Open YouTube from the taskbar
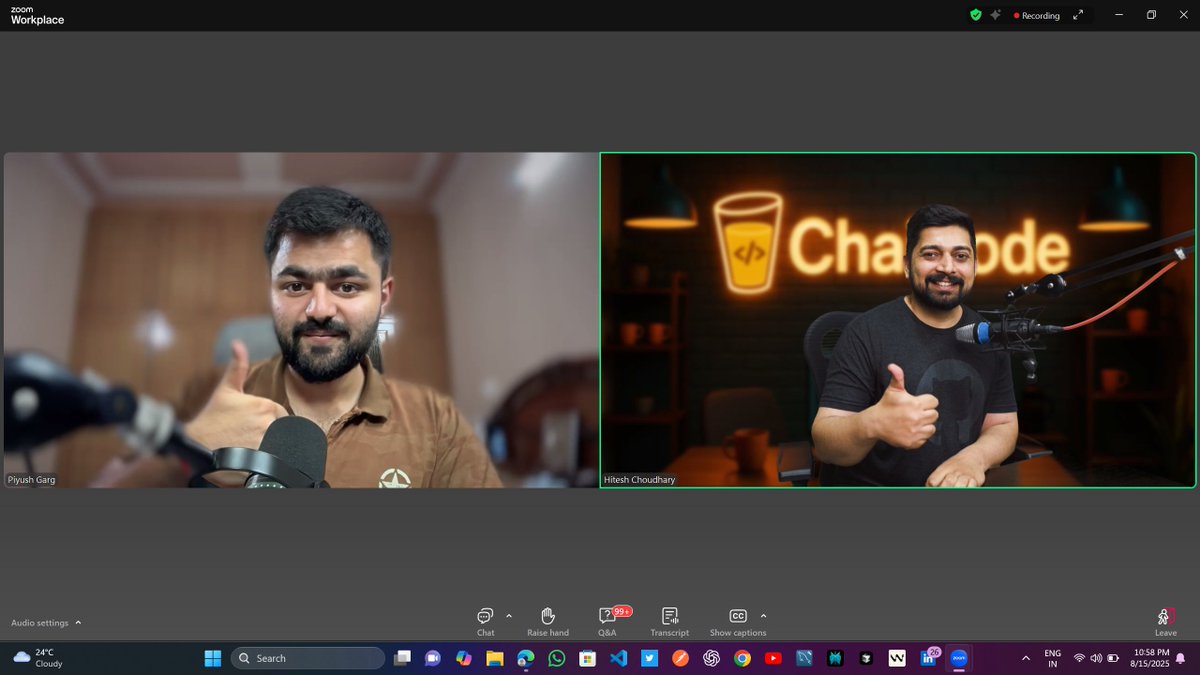 coord(773,658)
